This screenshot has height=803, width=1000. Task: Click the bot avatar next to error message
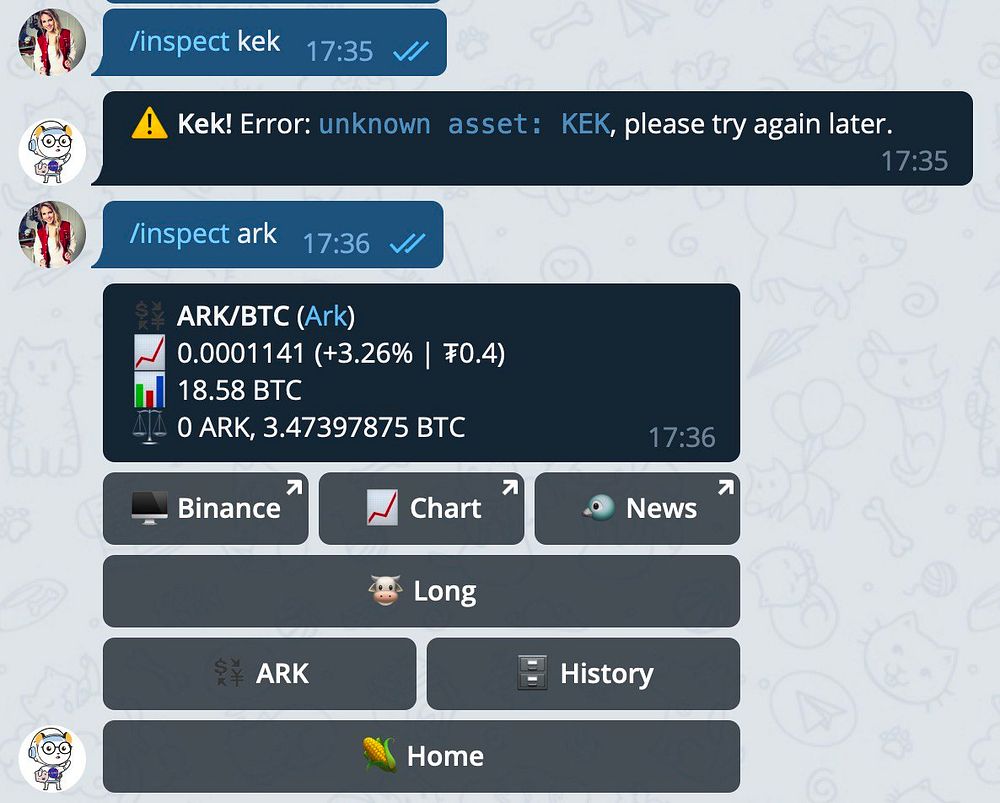52,152
